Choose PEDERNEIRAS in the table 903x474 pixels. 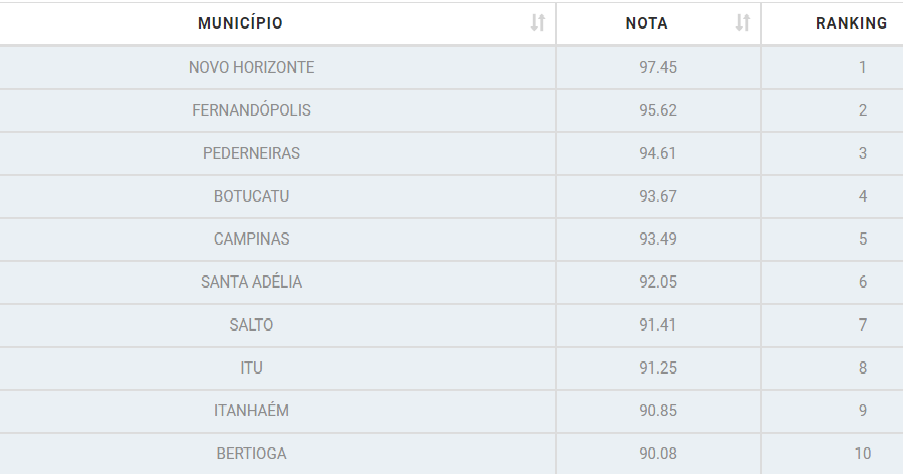(251, 154)
